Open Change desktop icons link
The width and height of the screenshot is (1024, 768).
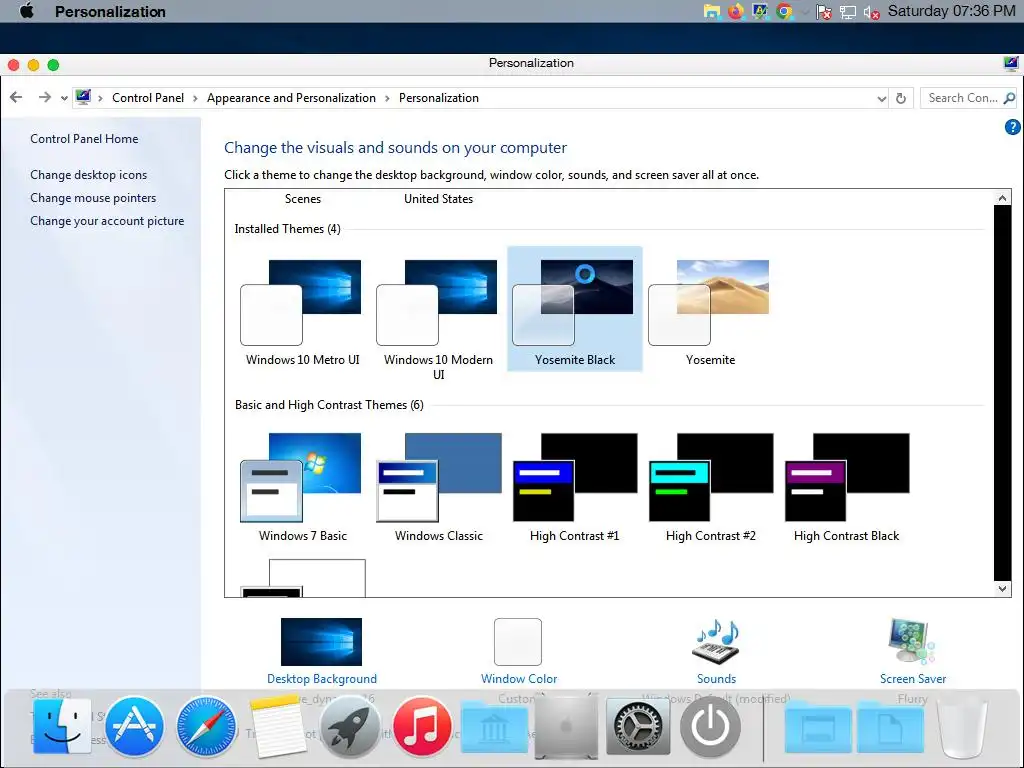(89, 175)
